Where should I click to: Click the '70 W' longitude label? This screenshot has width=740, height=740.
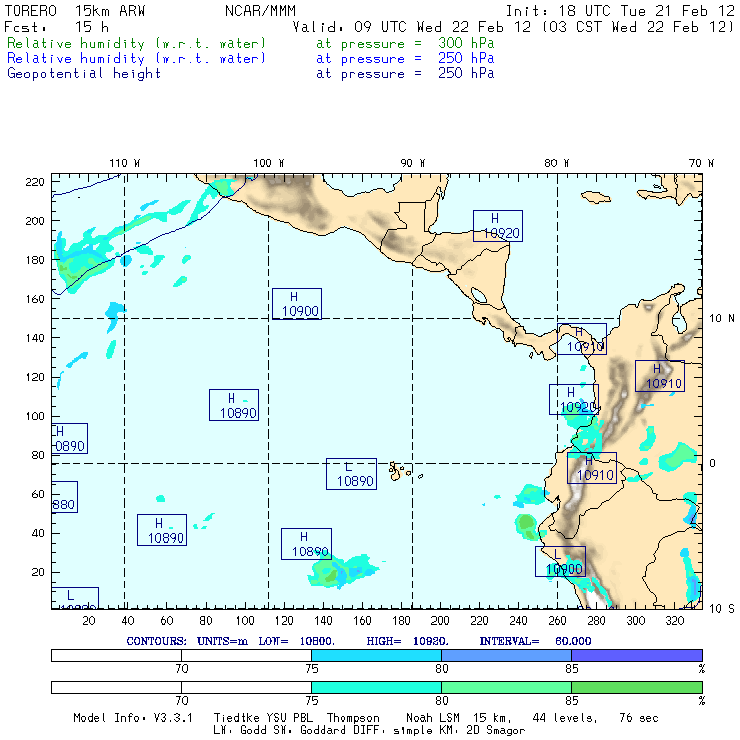[701, 163]
